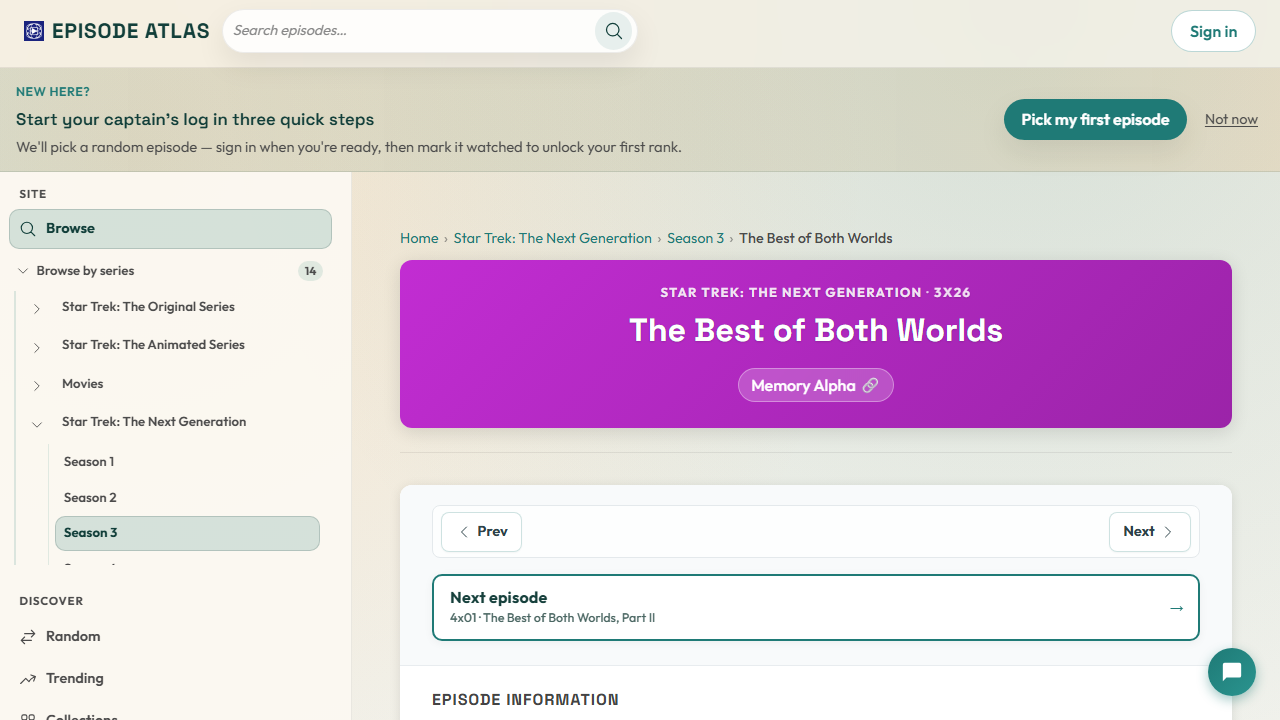Open Next episode The Best of Both Worlds, Part II
This screenshot has width=1280, height=720.
[x=815, y=607]
